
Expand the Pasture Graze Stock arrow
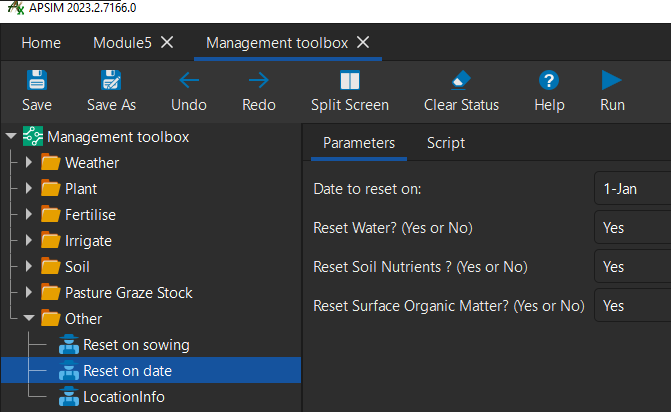(x=29, y=293)
